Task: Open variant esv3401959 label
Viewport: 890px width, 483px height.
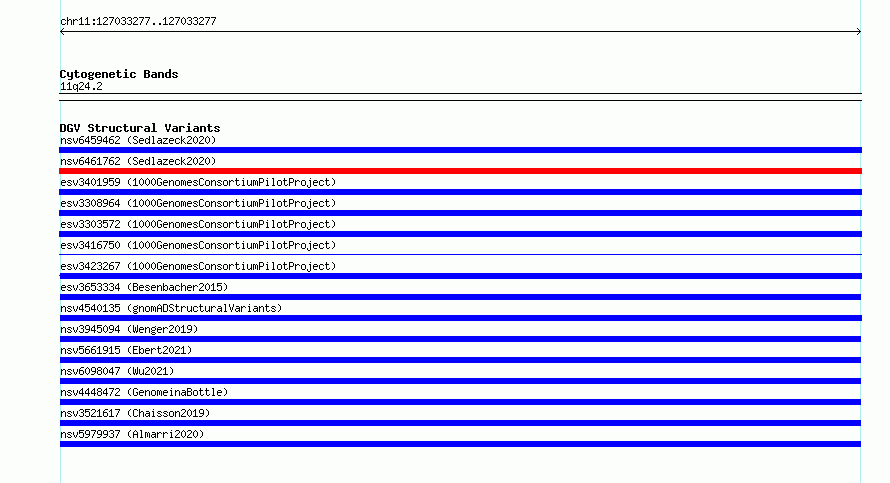Action: coord(198,182)
